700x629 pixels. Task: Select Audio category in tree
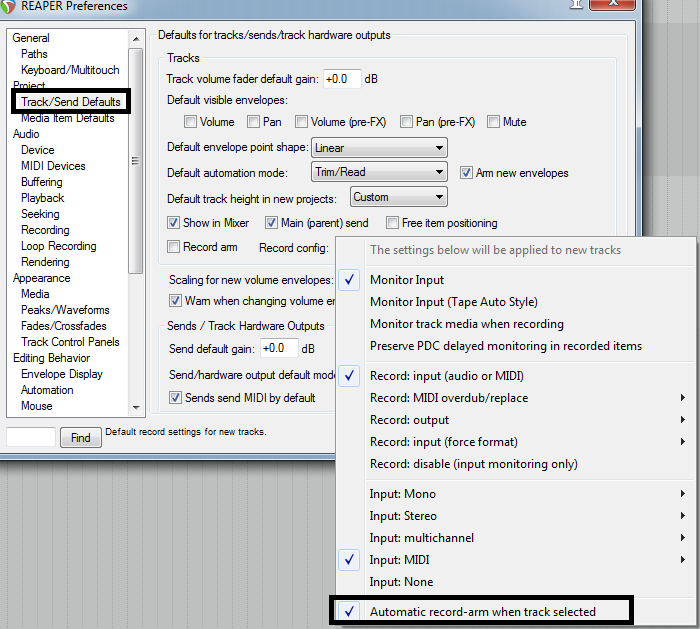coord(26,134)
